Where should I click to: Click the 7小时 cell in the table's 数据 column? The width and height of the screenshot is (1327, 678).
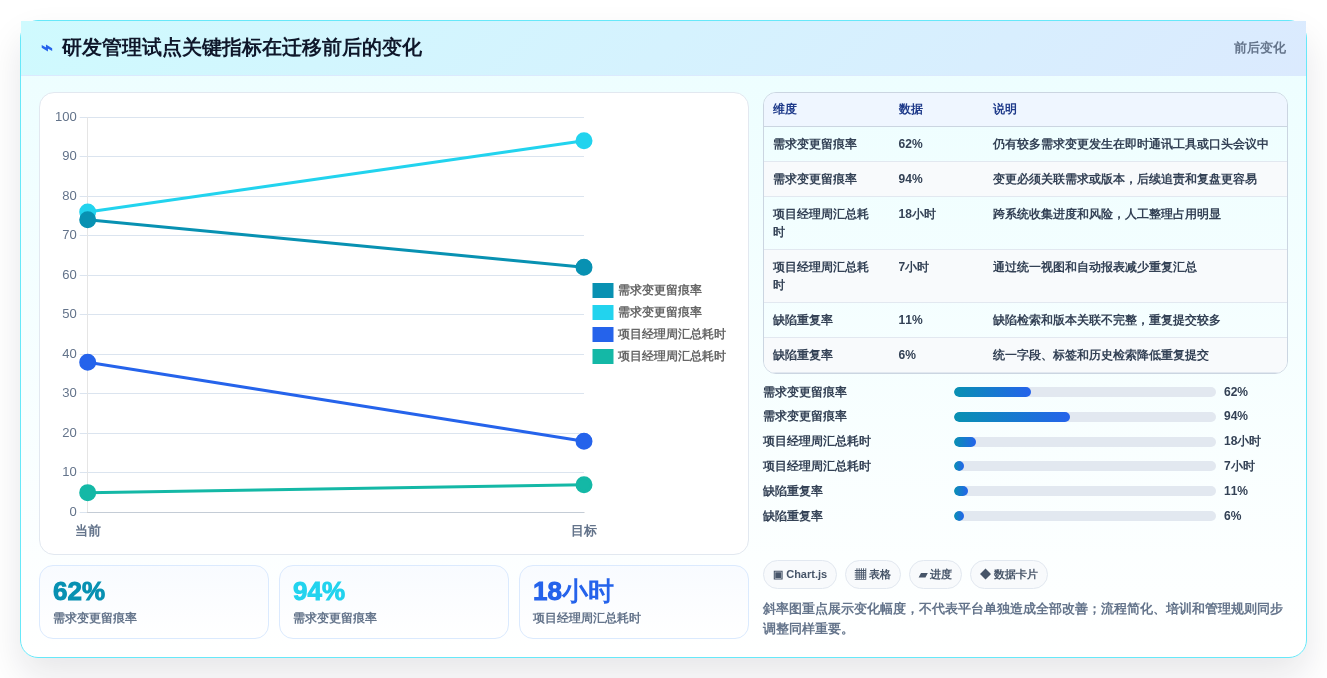(914, 267)
